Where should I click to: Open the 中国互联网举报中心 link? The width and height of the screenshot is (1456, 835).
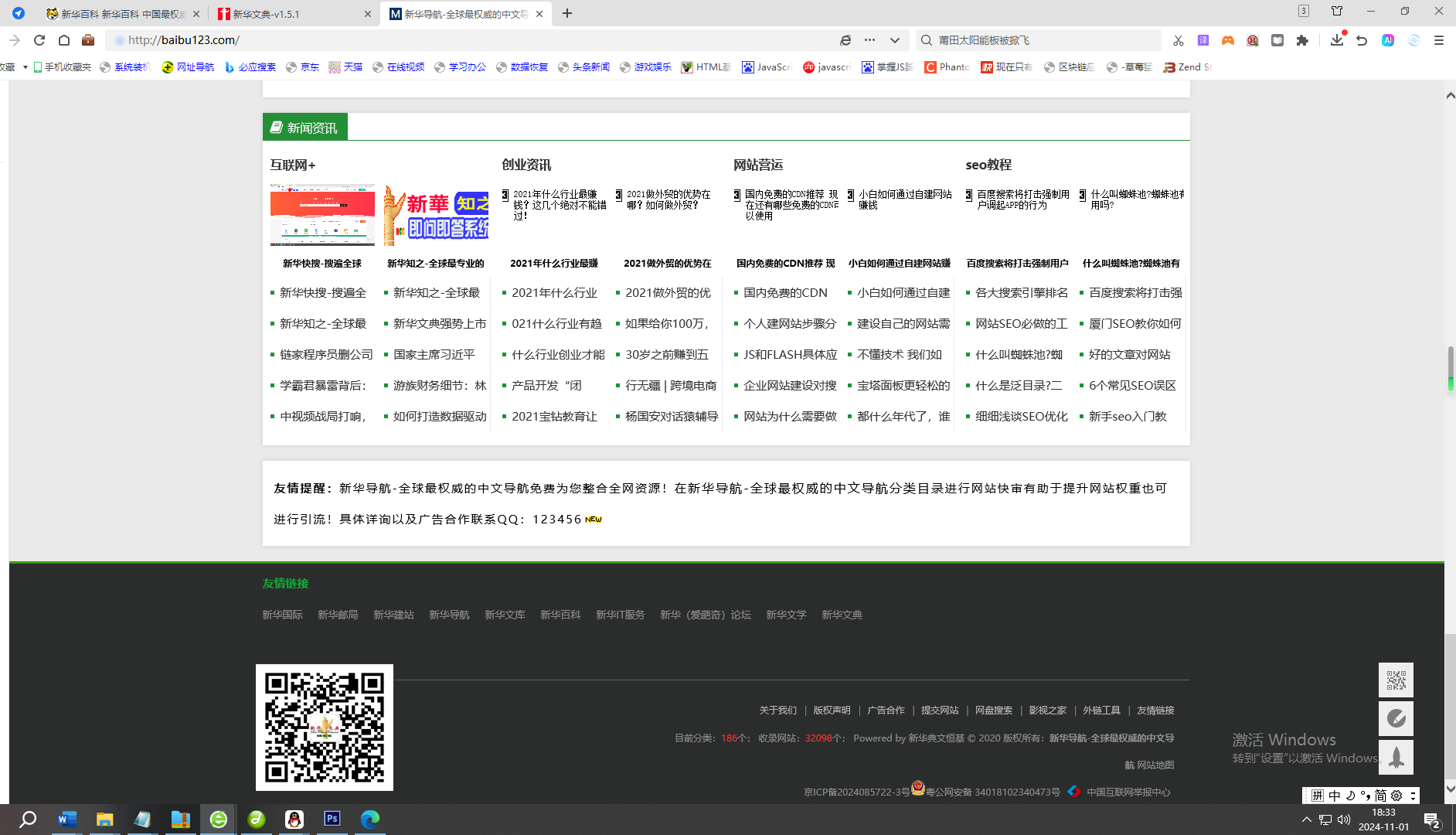(x=1128, y=792)
